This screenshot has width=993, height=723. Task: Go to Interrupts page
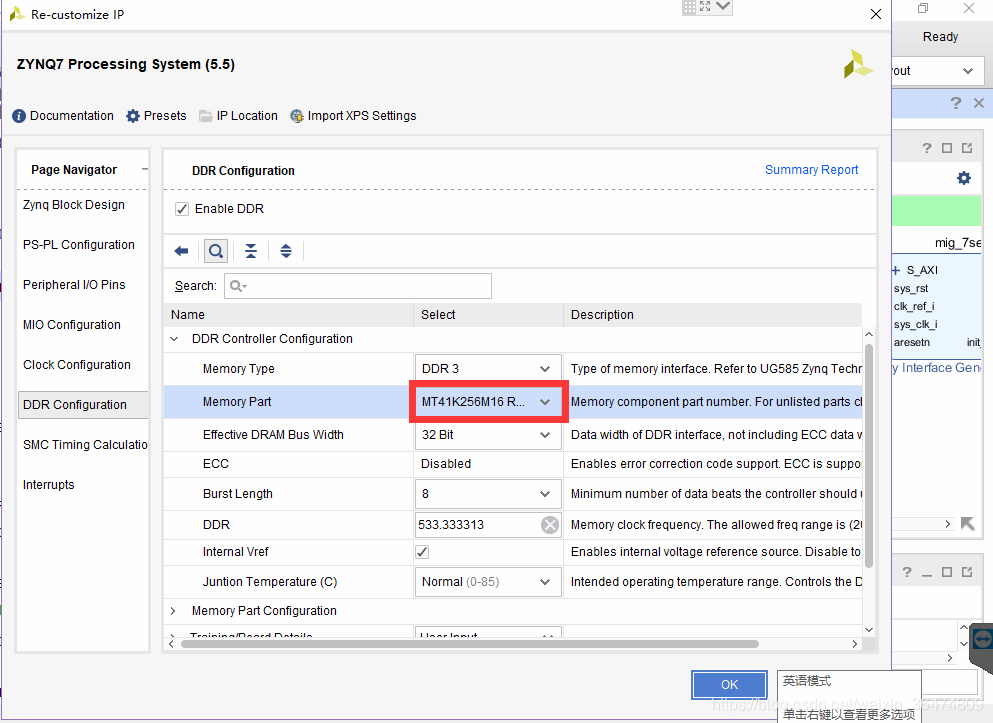coord(49,485)
